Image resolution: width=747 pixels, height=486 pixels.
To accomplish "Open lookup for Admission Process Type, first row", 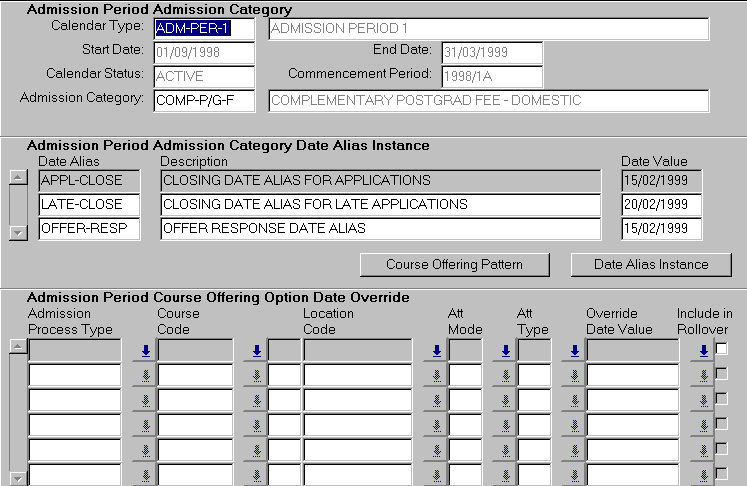I will click(x=144, y=350).
